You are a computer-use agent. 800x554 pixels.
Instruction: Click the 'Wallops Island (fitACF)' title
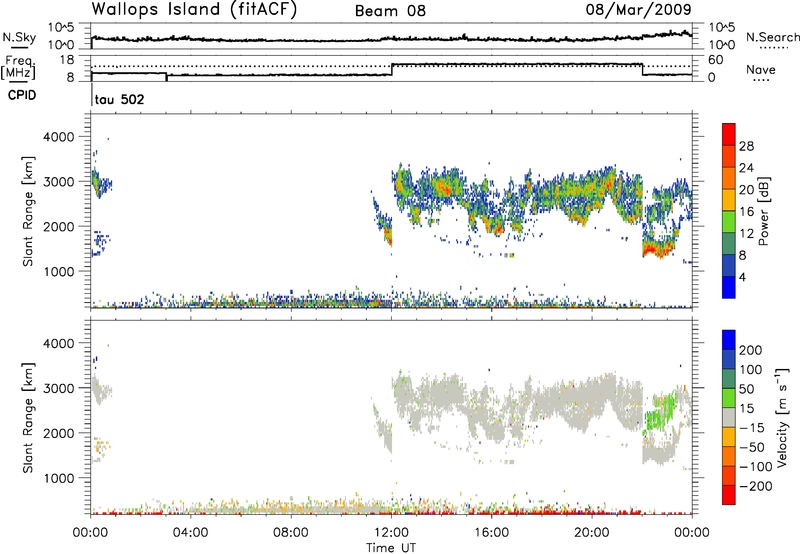[194, 9]
